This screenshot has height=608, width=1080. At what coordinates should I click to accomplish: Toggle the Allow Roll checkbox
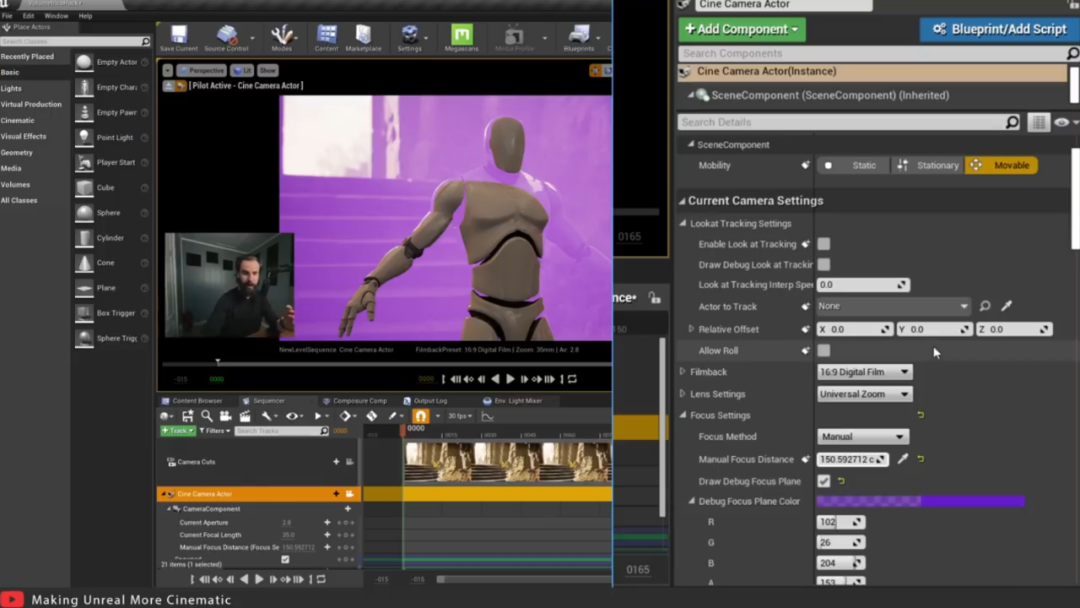point(824,351)
